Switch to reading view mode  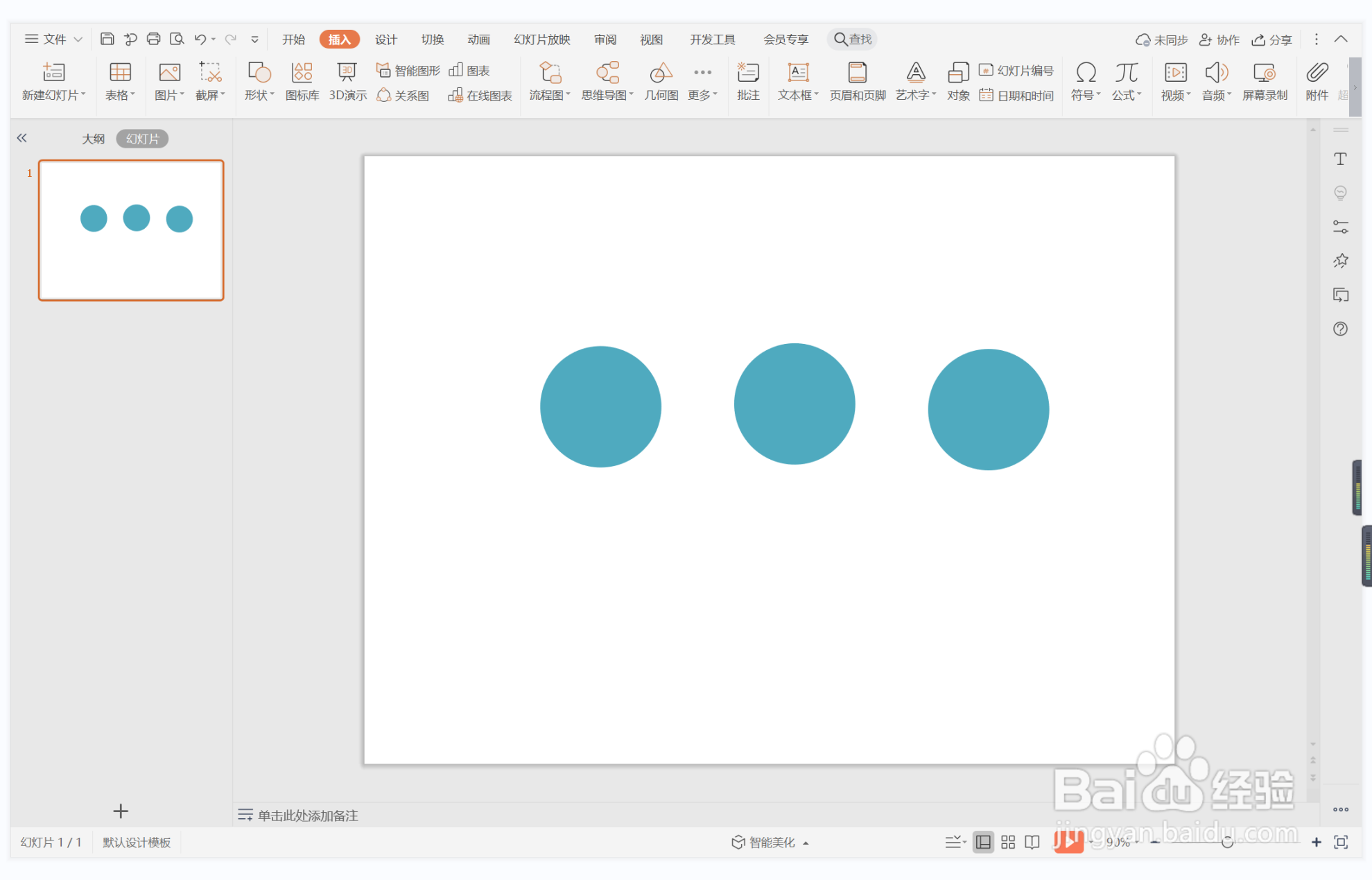(x=1032, y=842)
